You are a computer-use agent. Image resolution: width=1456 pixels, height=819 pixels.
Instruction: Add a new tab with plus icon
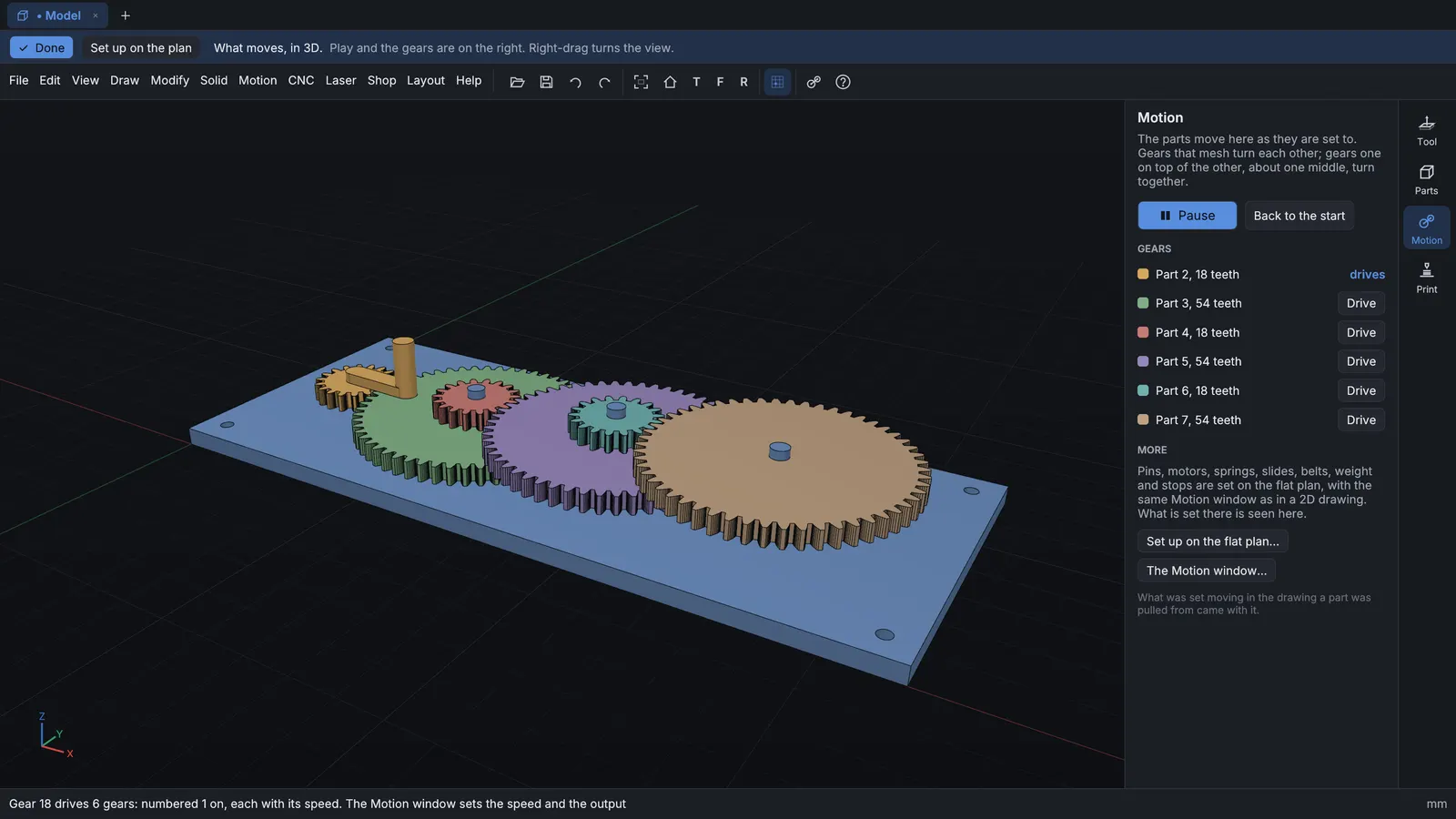[126, 15]
